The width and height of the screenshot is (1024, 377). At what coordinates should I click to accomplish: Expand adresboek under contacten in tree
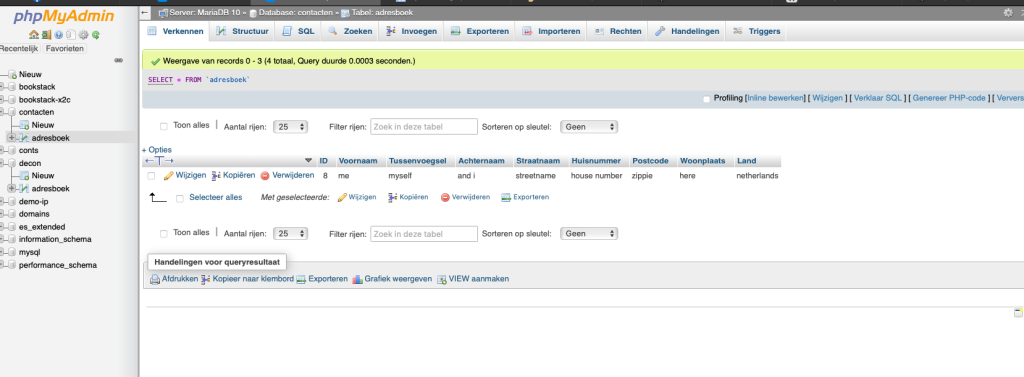12,138
